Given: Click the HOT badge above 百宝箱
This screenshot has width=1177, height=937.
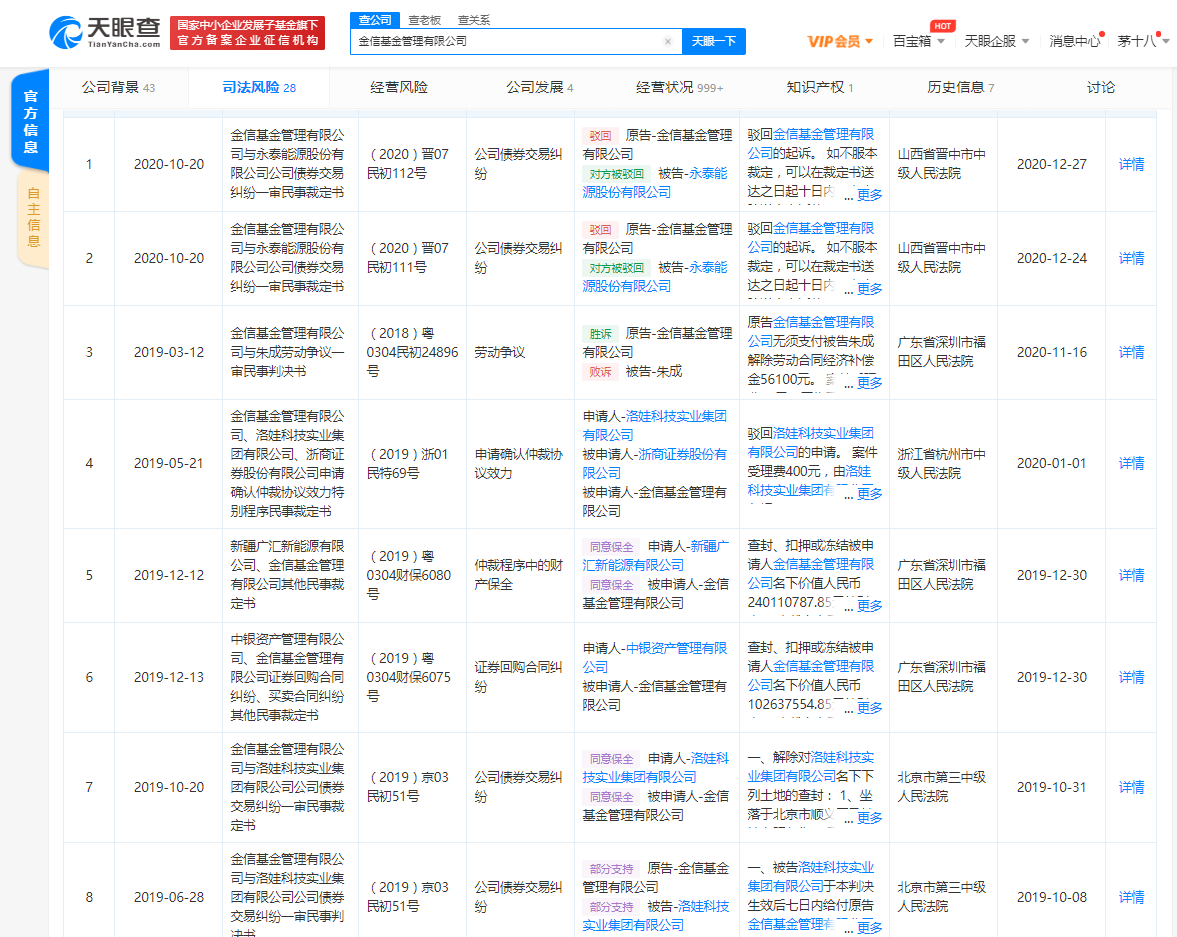Looking at the screenshot, I should [942, 26].
